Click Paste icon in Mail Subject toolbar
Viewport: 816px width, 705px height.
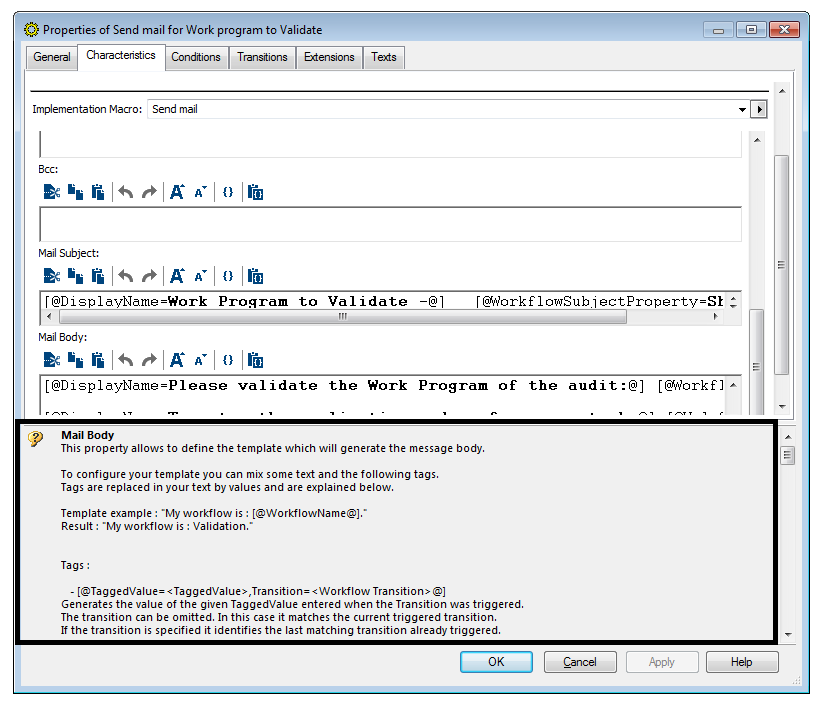point(98,276)
